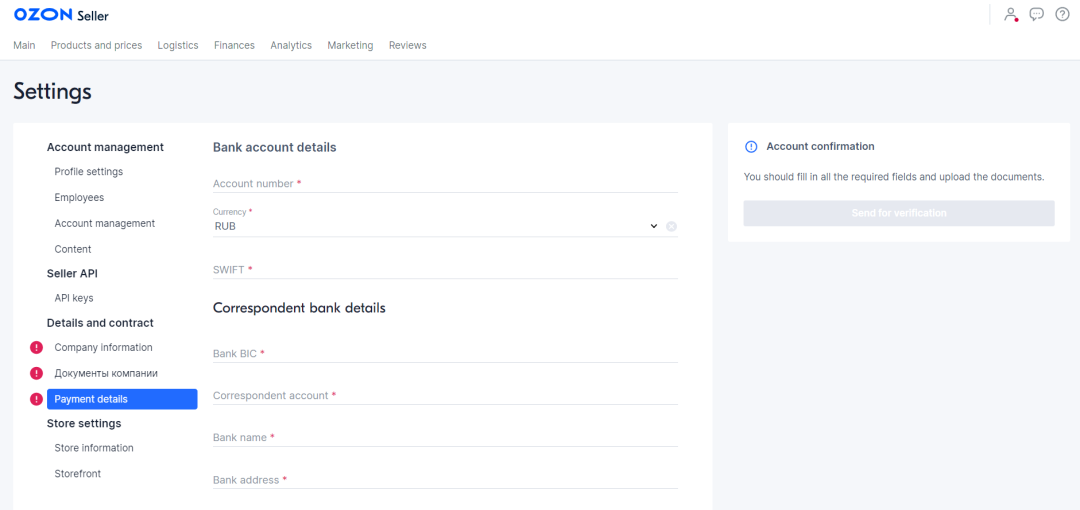
Task: Expand the Currency dropdown arrow
Action: click(x=654, y=226)
